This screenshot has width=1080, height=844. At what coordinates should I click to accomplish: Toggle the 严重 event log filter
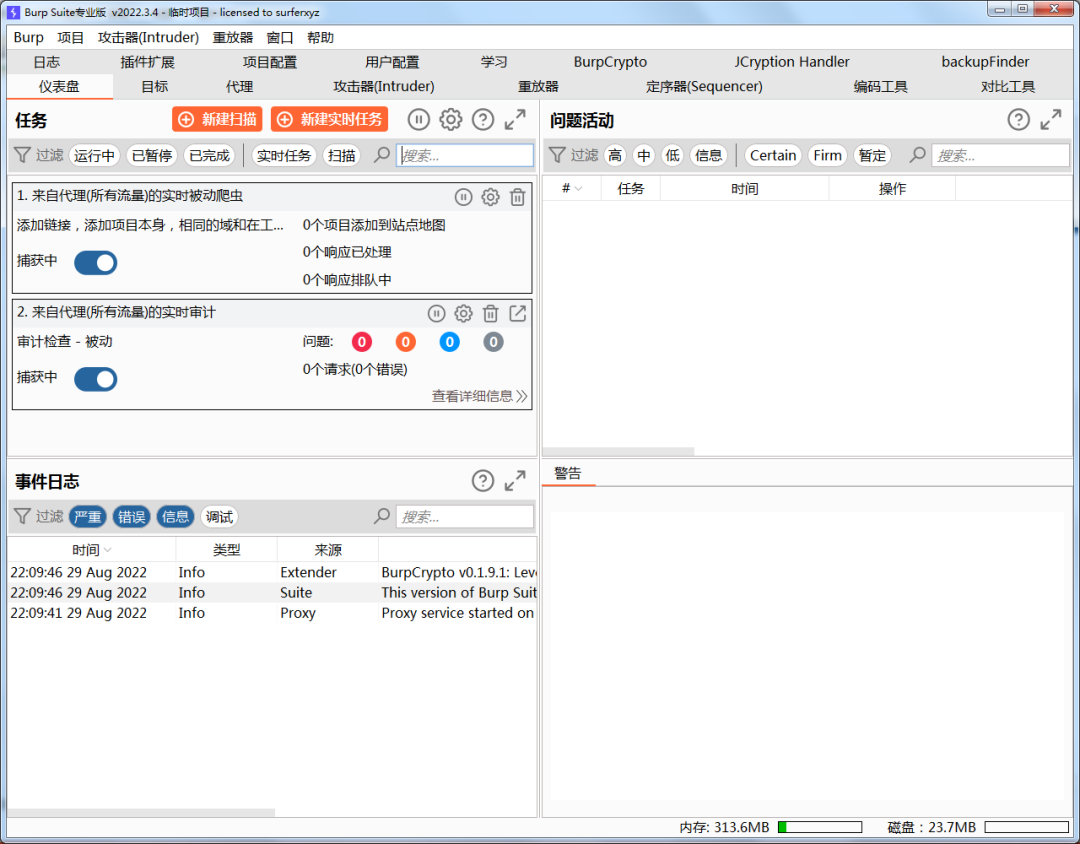tap(87, 517)
